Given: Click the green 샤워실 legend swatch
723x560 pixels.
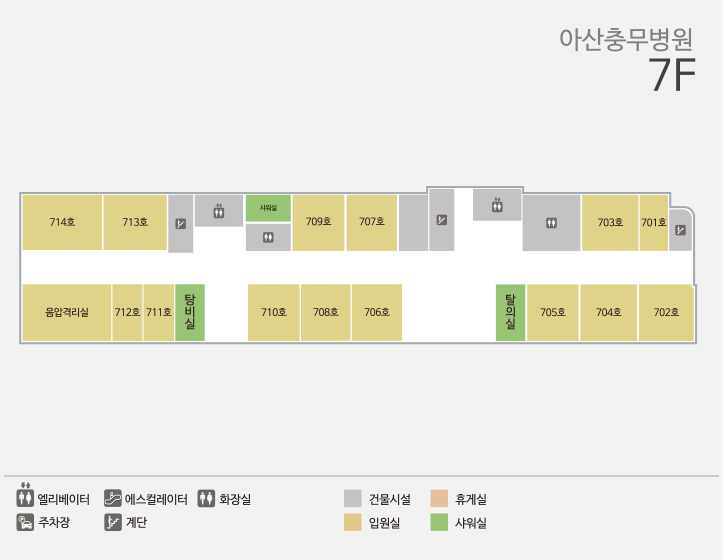Looking at the screenshot, I should (438, 522).
